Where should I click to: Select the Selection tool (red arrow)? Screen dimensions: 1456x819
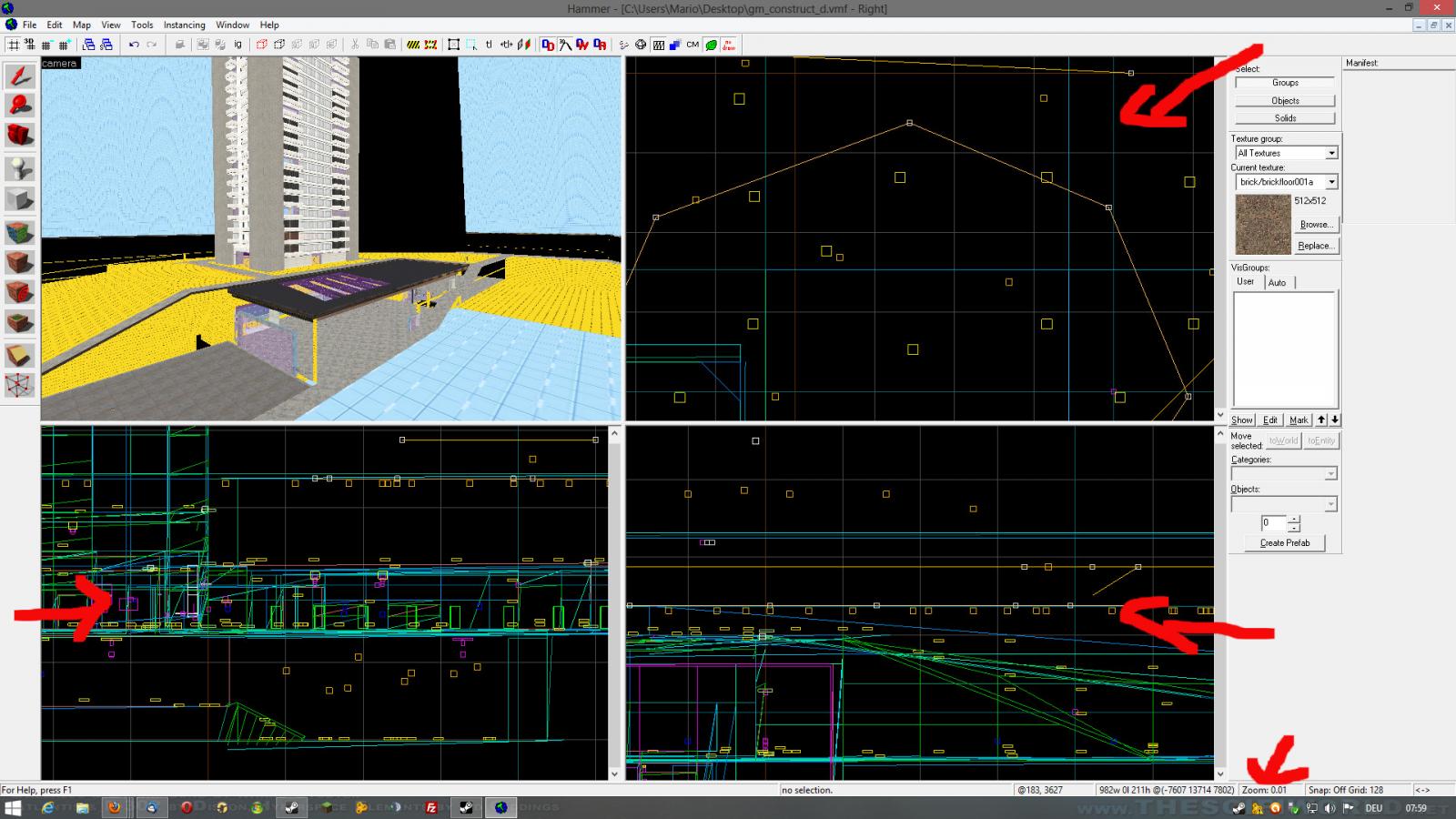(x=20, y=76)
